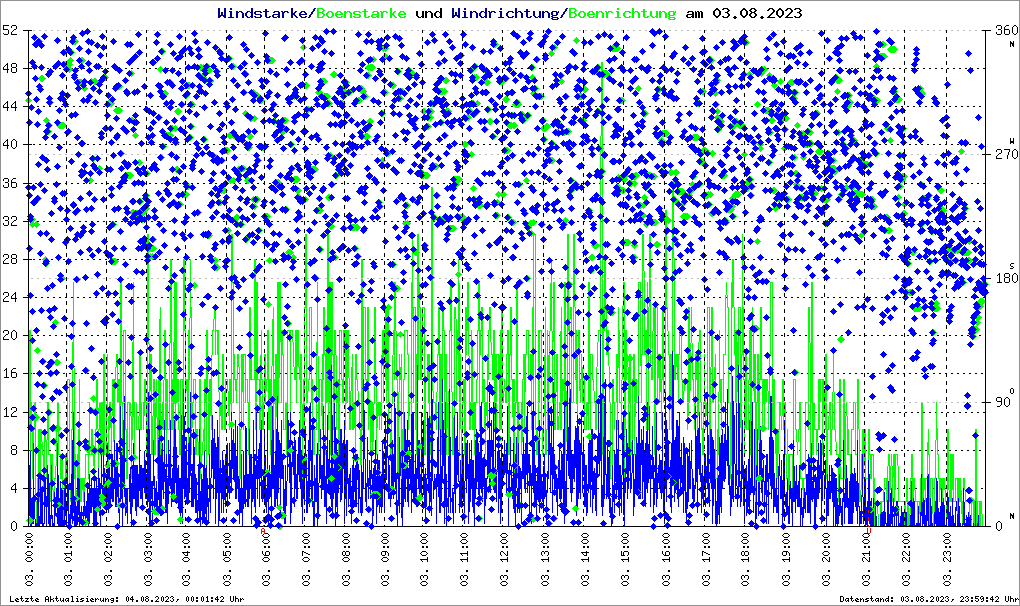The image size is (1020, 606).
Task: Click the "40" left-axis label
Action: (x=9, y=144)
